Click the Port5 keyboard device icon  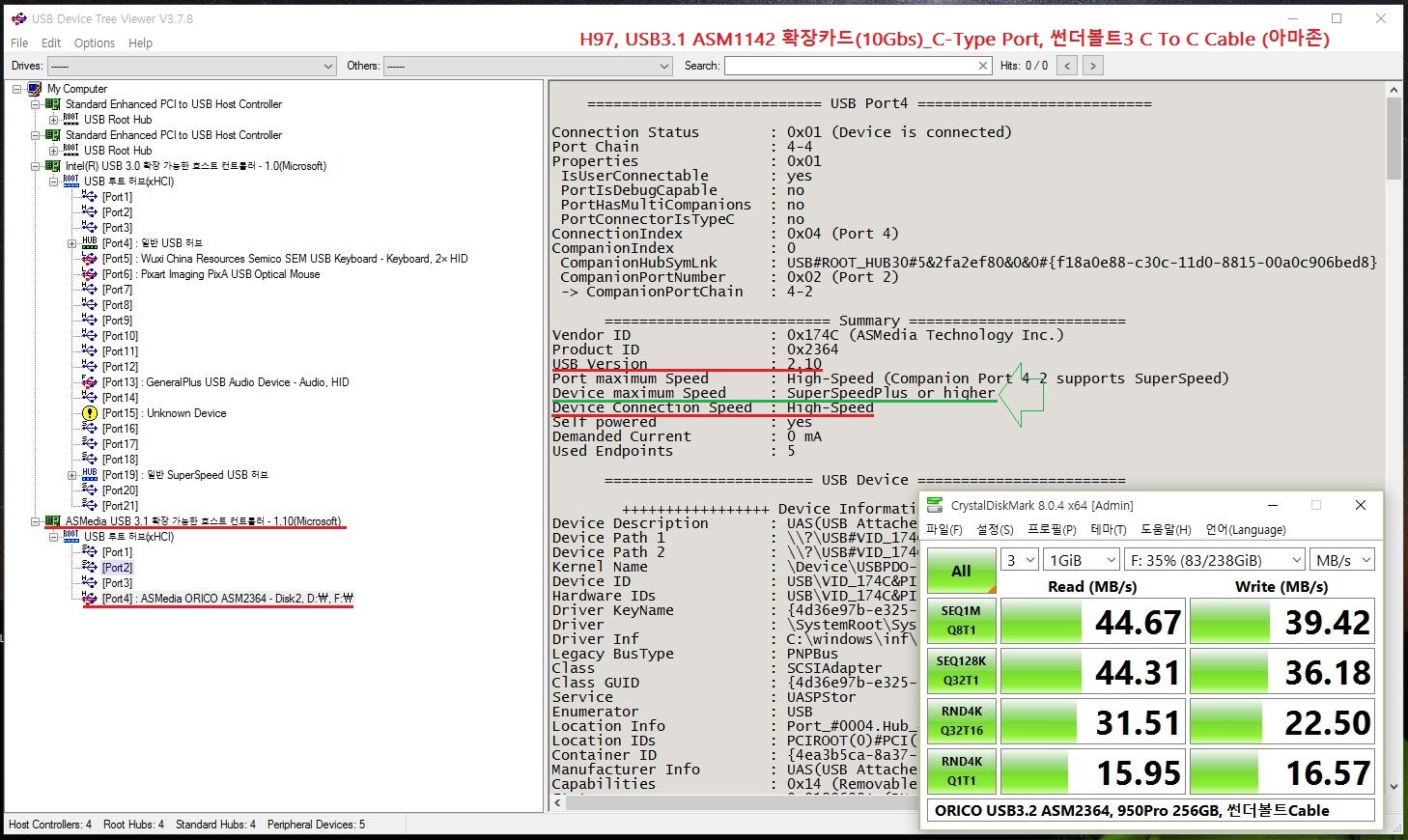point(89,259)
